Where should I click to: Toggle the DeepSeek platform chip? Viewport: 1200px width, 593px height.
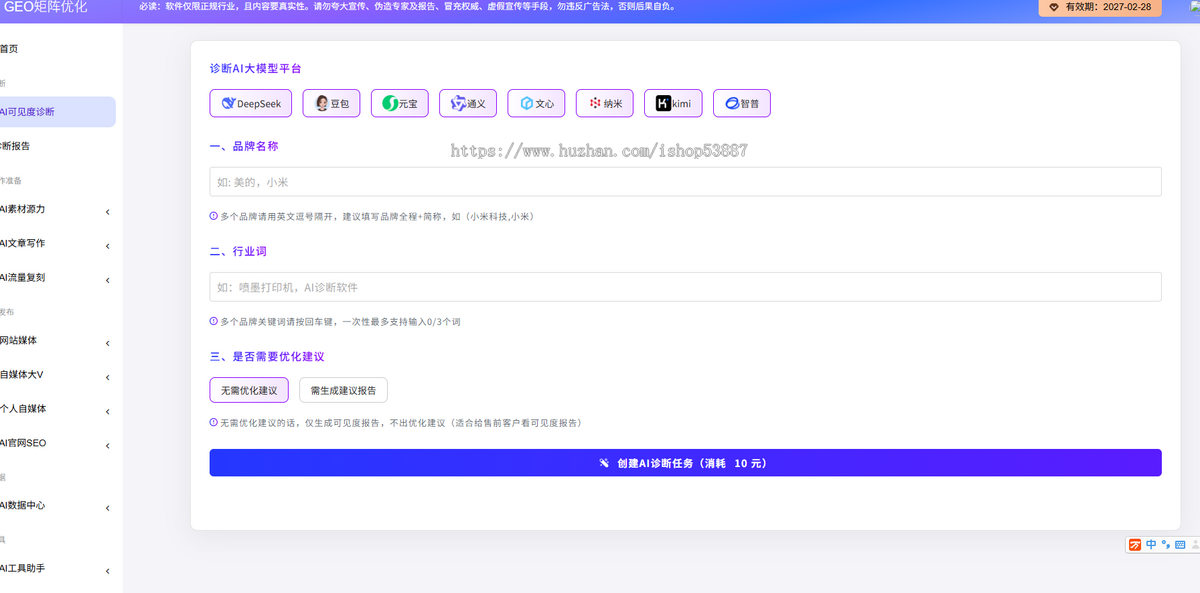251,103
